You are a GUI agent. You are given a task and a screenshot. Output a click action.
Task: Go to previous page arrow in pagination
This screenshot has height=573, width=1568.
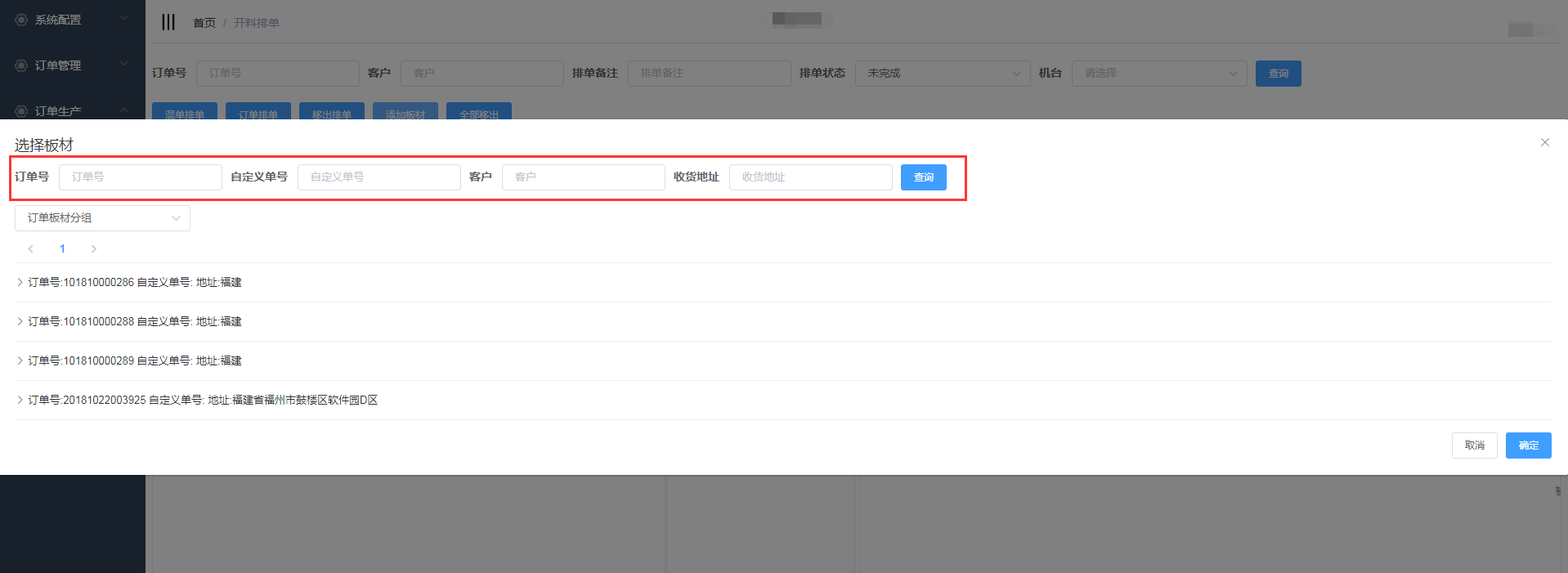(31, 249)
